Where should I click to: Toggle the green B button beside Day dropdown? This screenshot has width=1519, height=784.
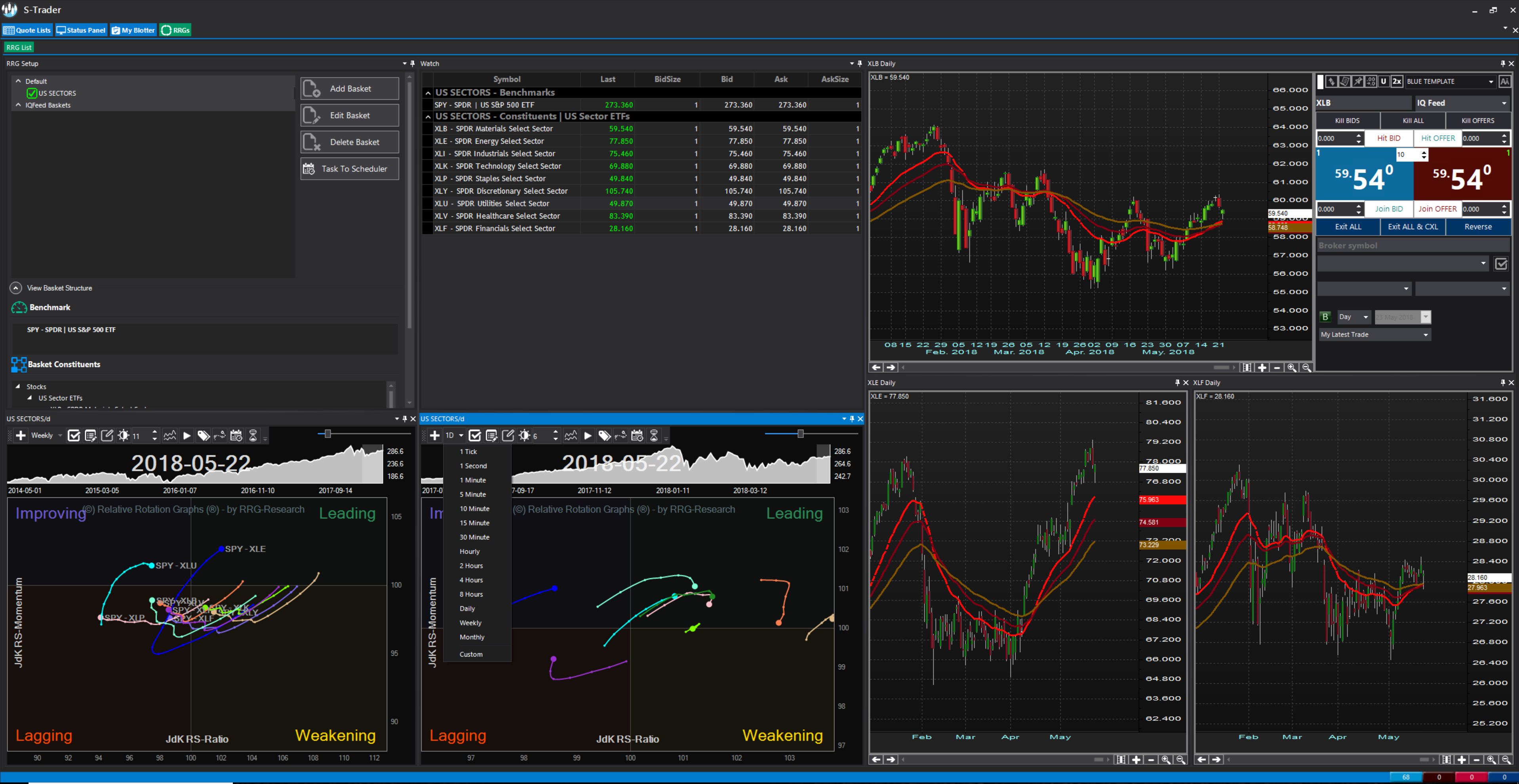(1326, 317)
